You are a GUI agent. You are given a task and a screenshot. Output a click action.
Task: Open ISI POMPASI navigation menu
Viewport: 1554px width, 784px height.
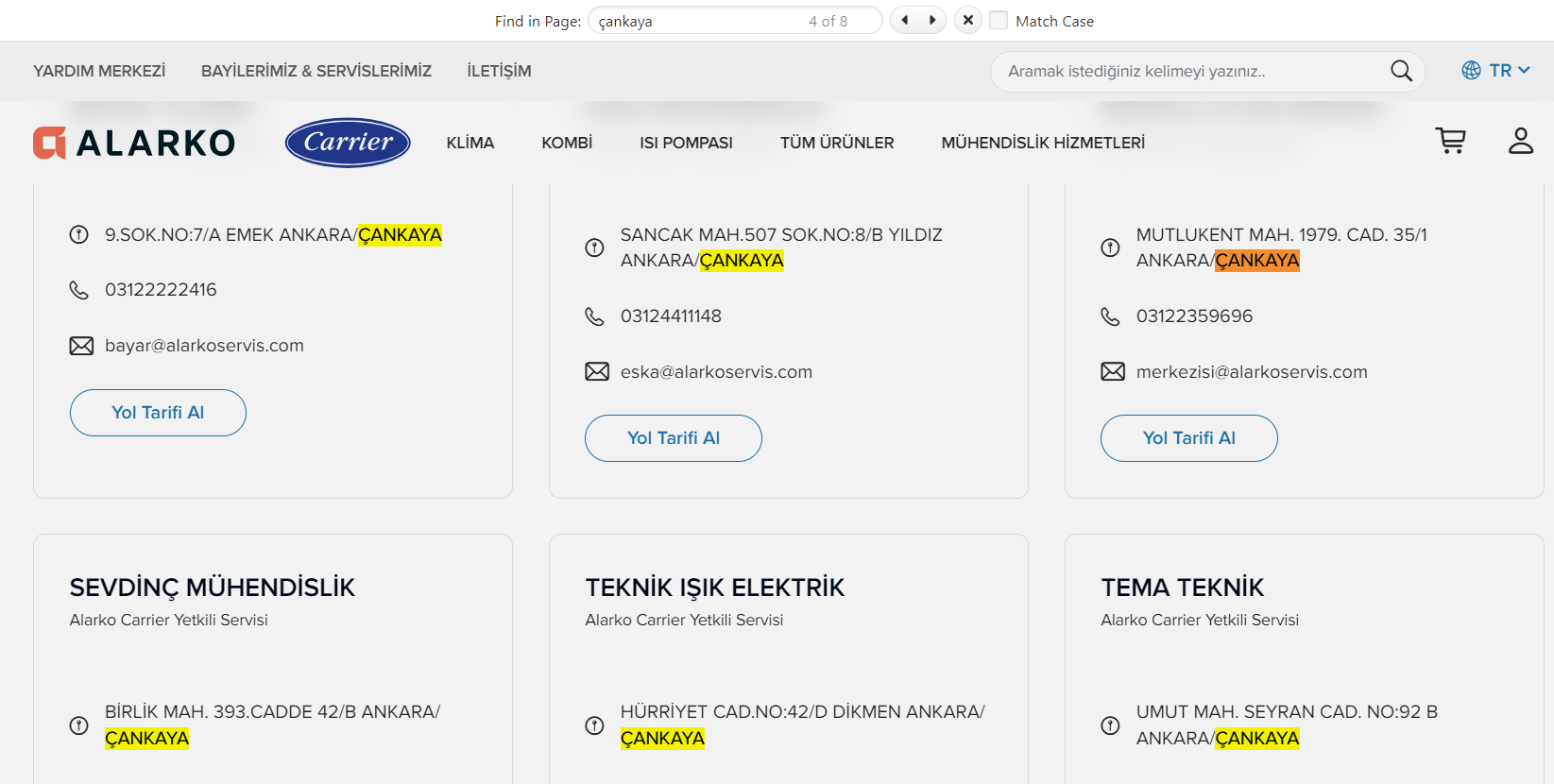coord(686,143)
